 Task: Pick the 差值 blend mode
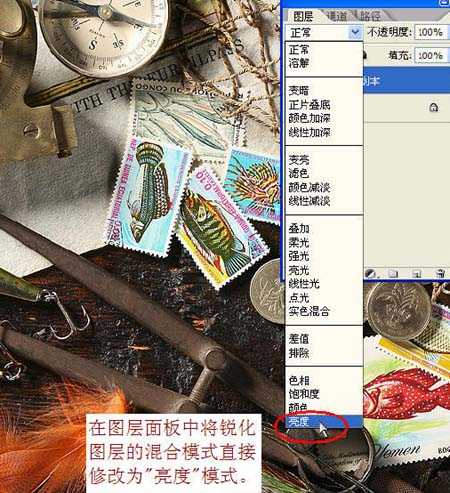[x=299, y=339]
